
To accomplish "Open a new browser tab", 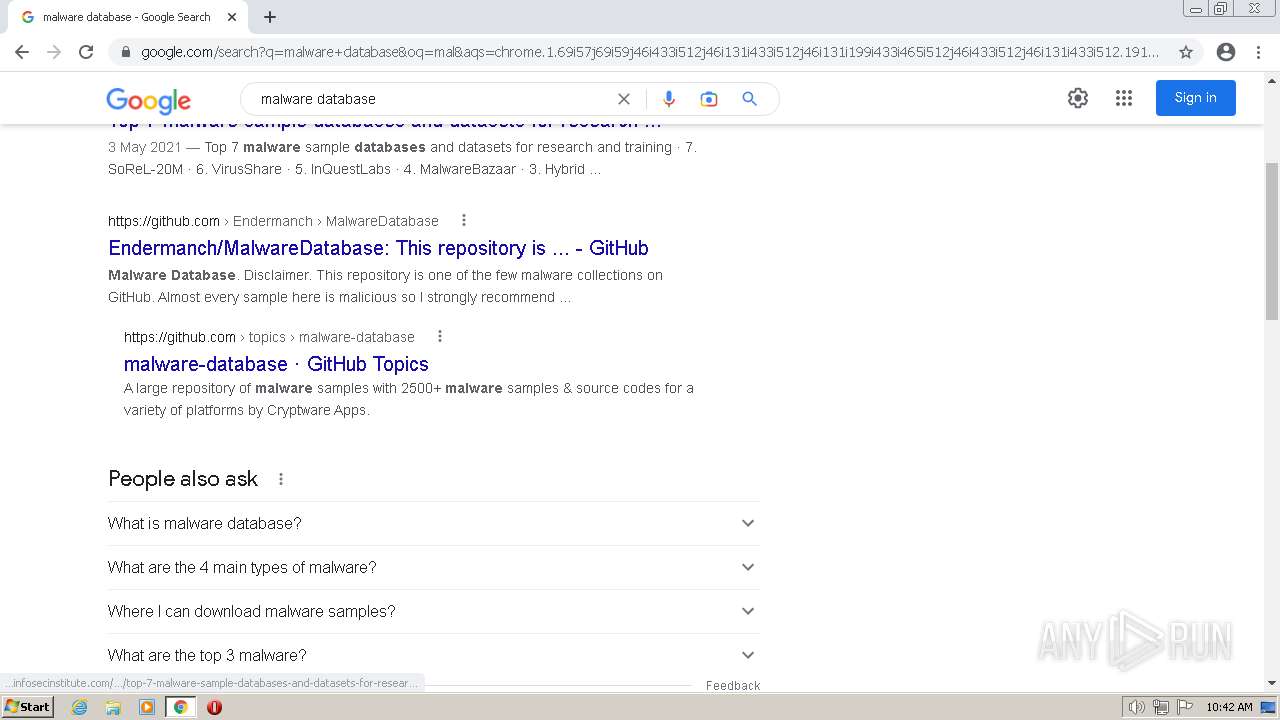I will (270, 17).
